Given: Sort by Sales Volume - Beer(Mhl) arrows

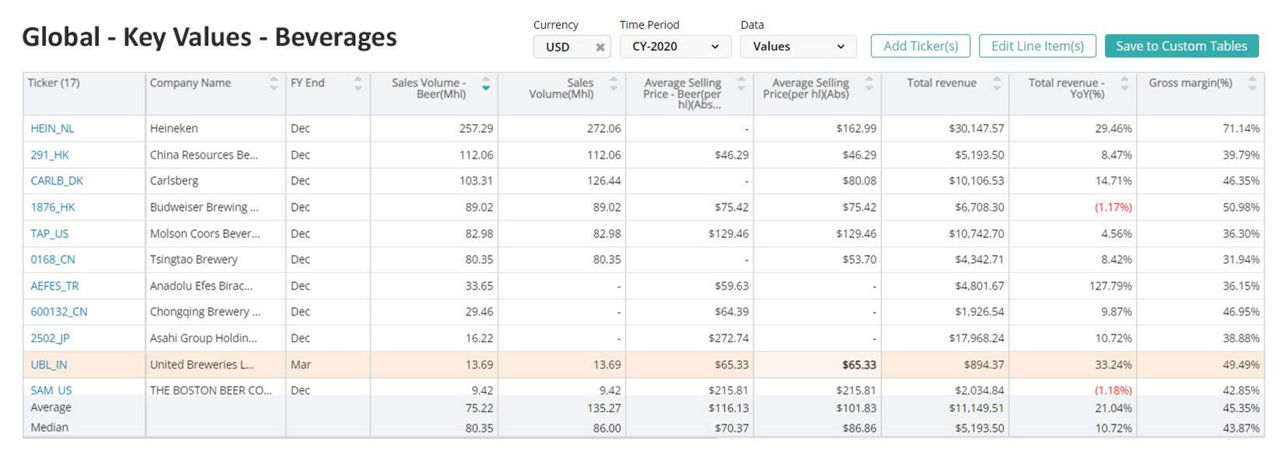Looking at the screenshot, I should (x=486, y=84).
